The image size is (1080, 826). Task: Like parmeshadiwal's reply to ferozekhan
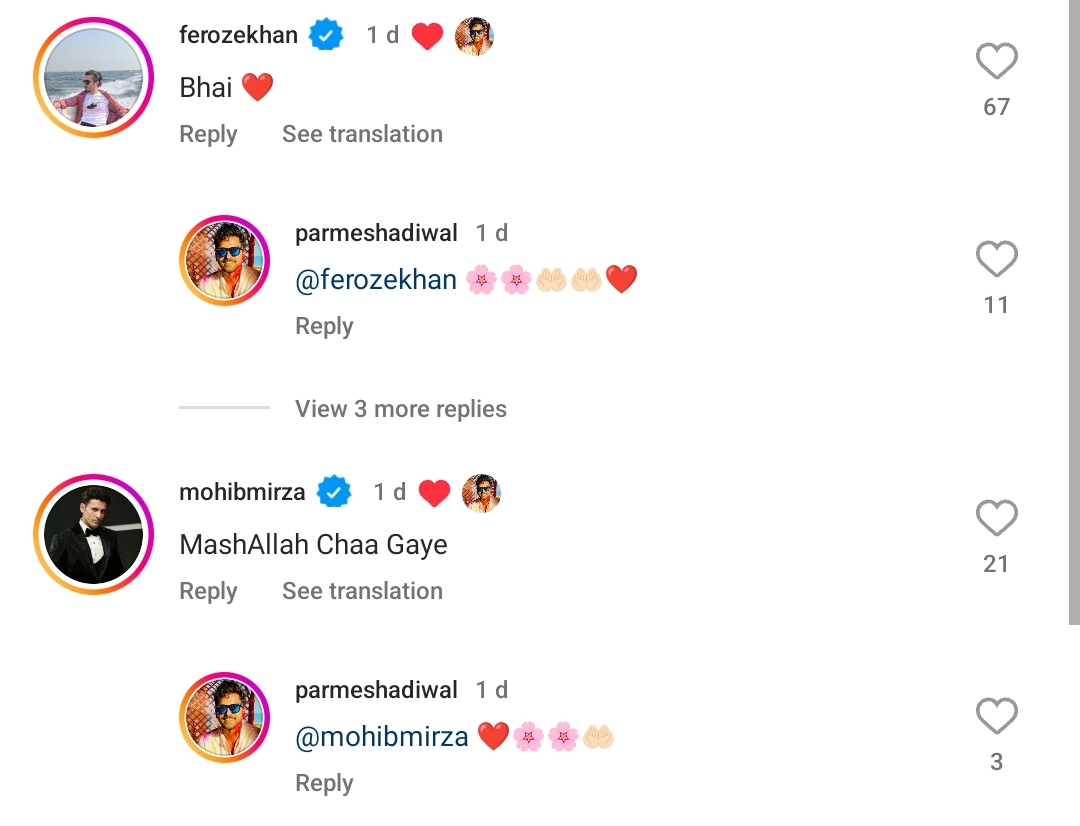click(996, 260)
